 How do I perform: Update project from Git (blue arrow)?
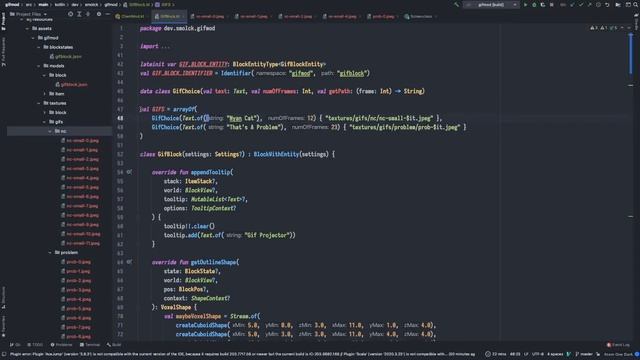572,4
